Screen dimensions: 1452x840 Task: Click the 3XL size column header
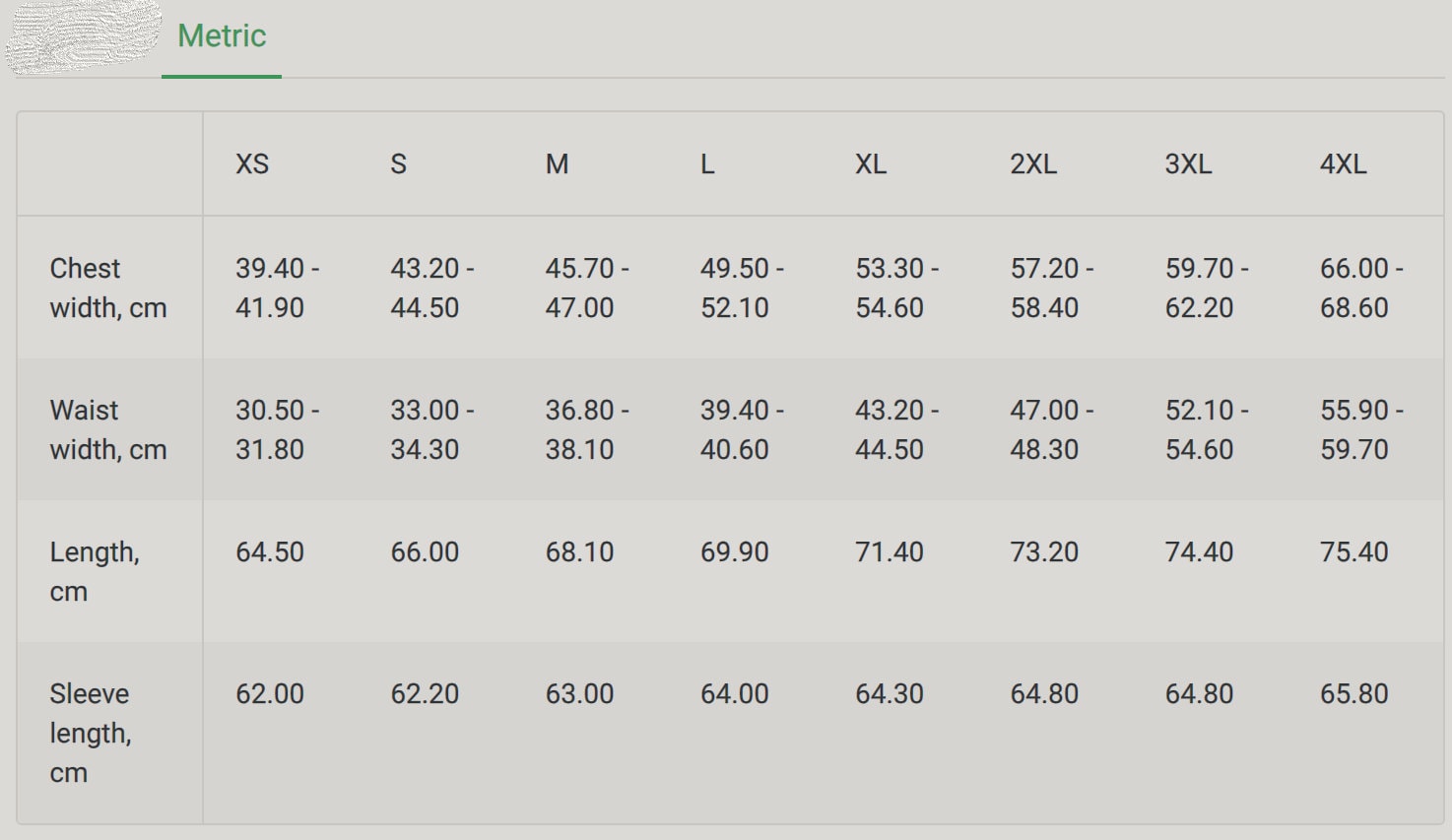tap(1188, 163)
